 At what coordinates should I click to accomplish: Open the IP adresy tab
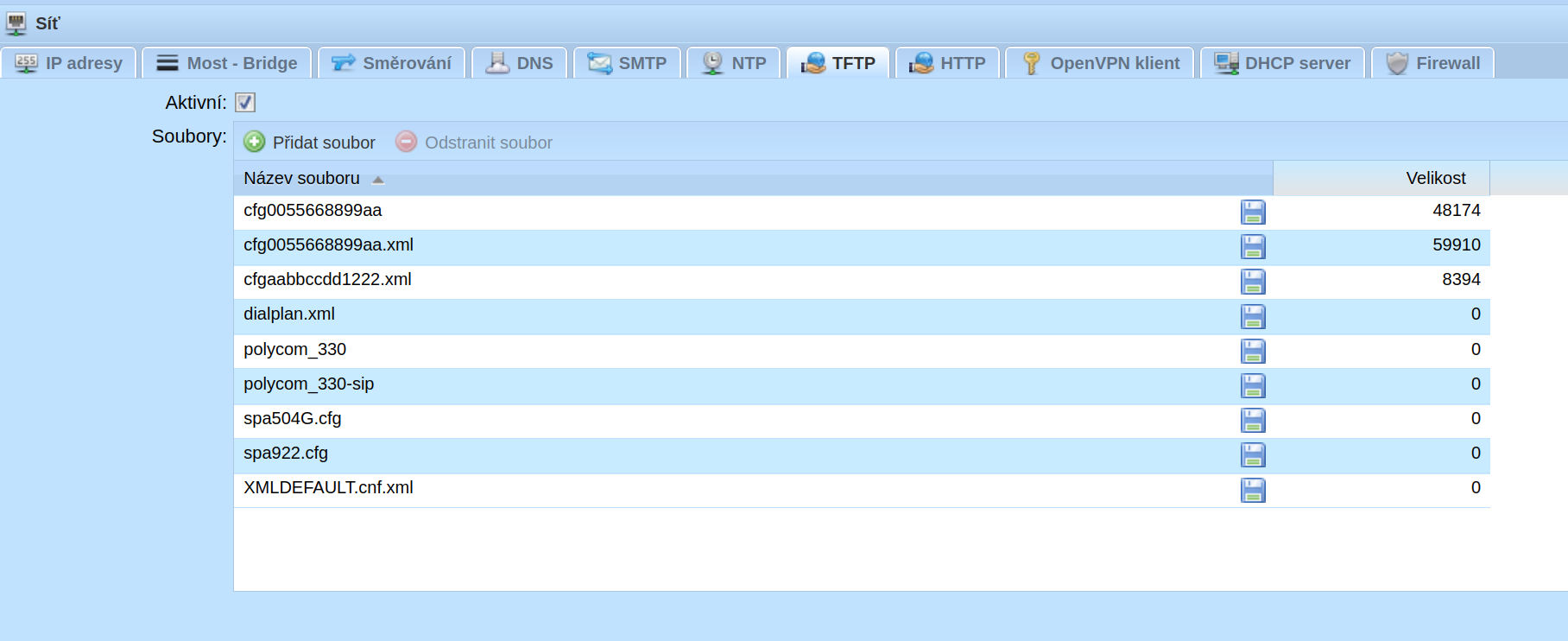click(69, 63)
